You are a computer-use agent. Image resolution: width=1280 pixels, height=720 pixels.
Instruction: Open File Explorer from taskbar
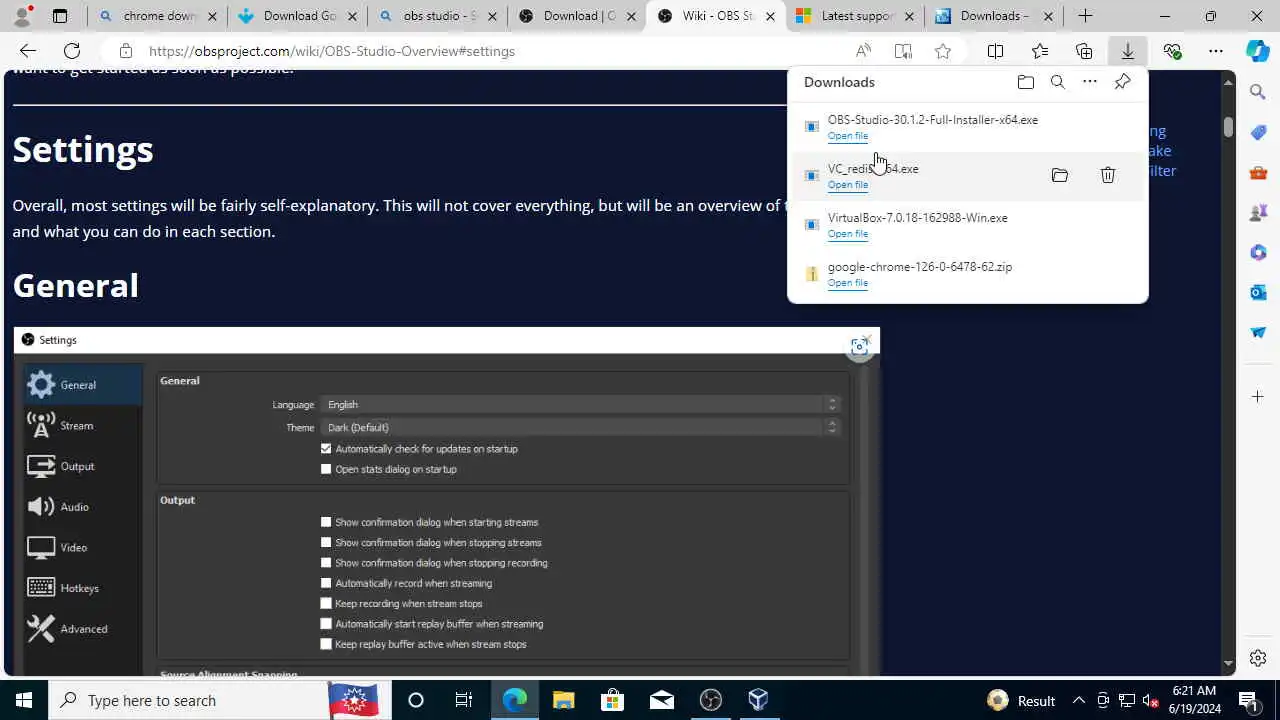(563, 700)
